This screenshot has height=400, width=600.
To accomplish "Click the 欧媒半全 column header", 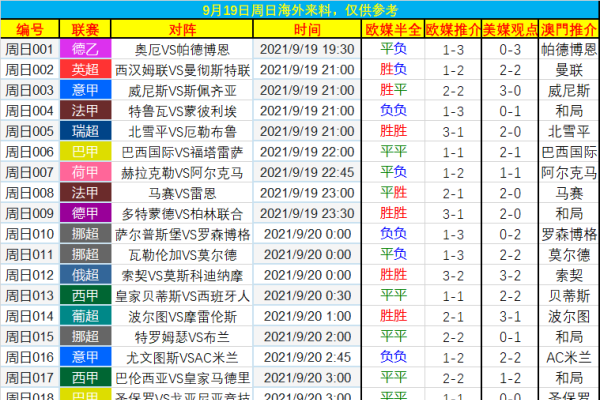I will pos(393,29).
